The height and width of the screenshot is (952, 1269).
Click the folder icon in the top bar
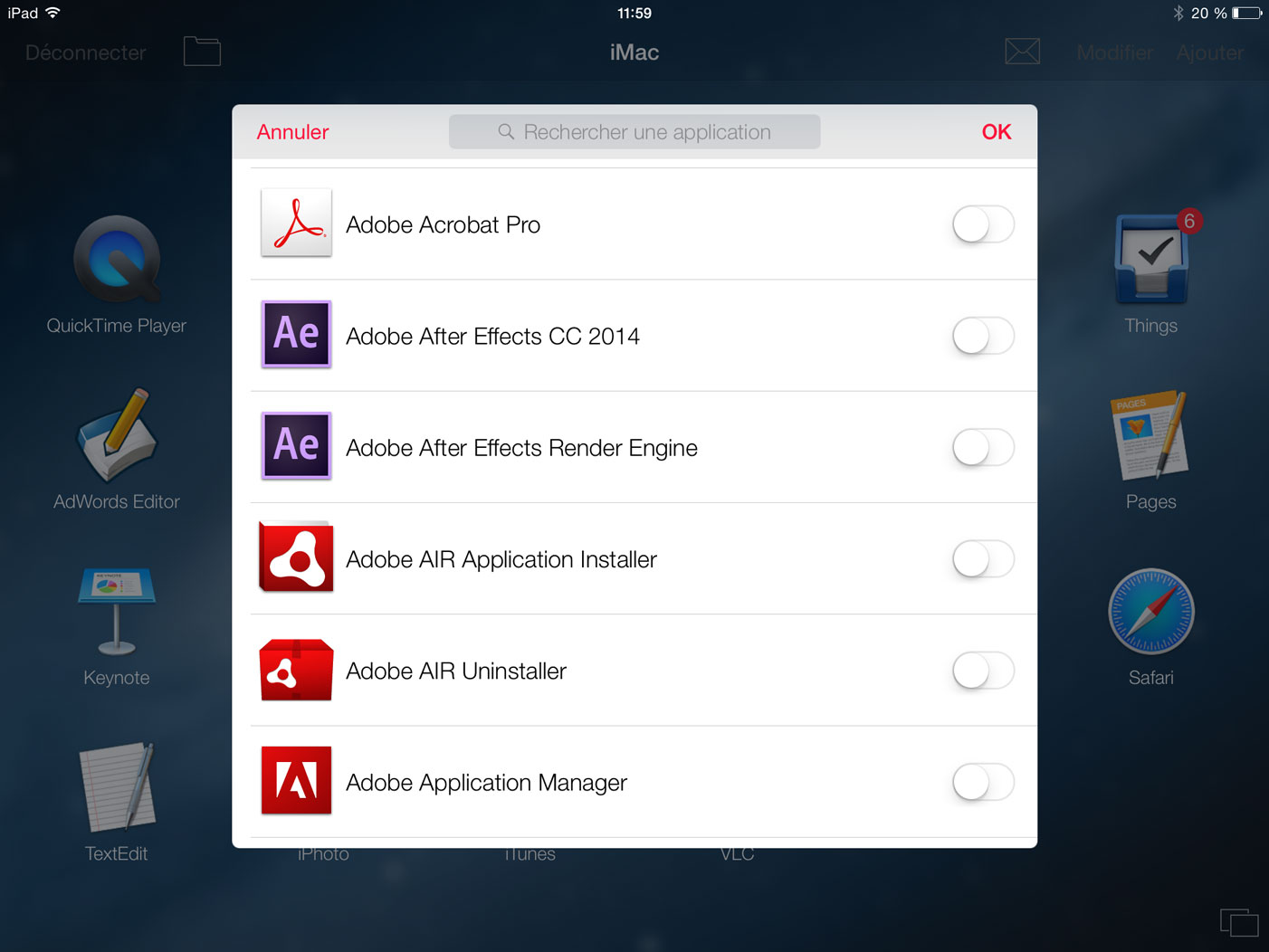pos(202,52)
